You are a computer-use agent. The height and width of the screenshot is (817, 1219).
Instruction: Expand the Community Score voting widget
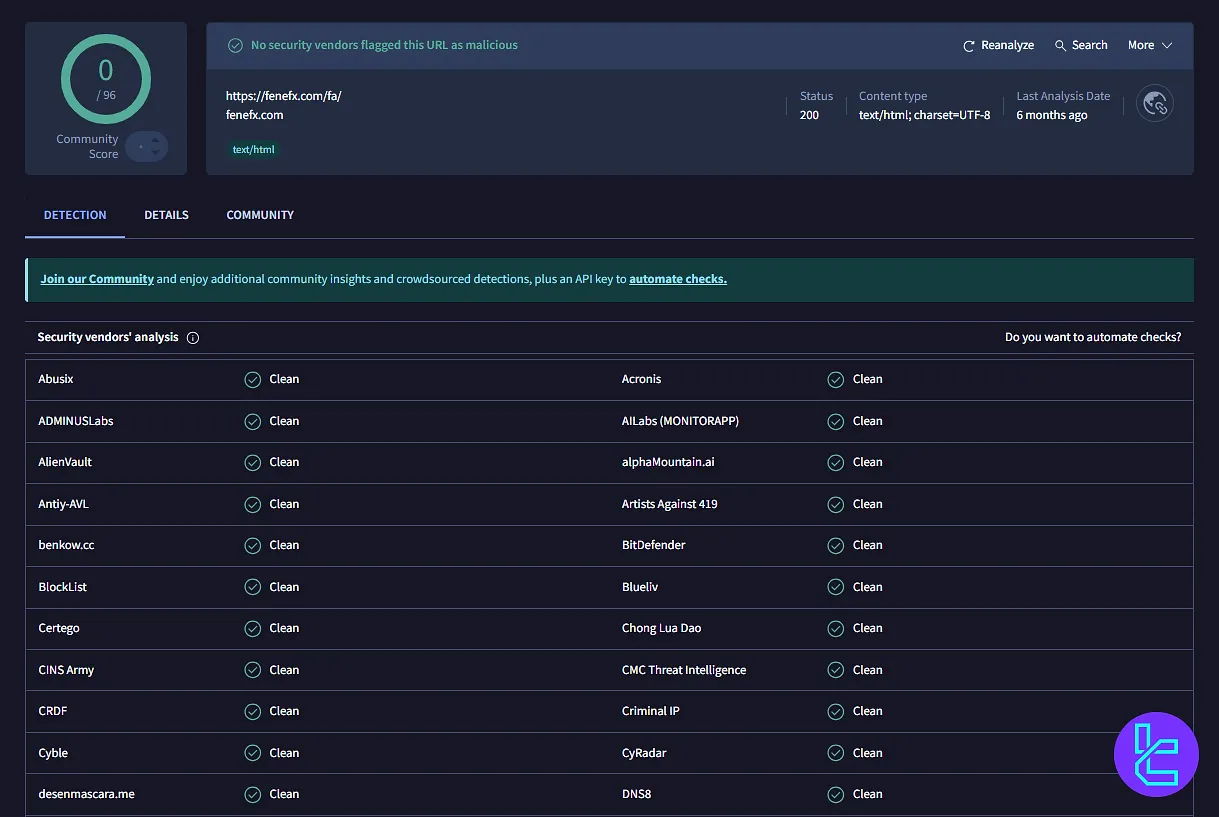pyautogui.click(x=146, y=146)
